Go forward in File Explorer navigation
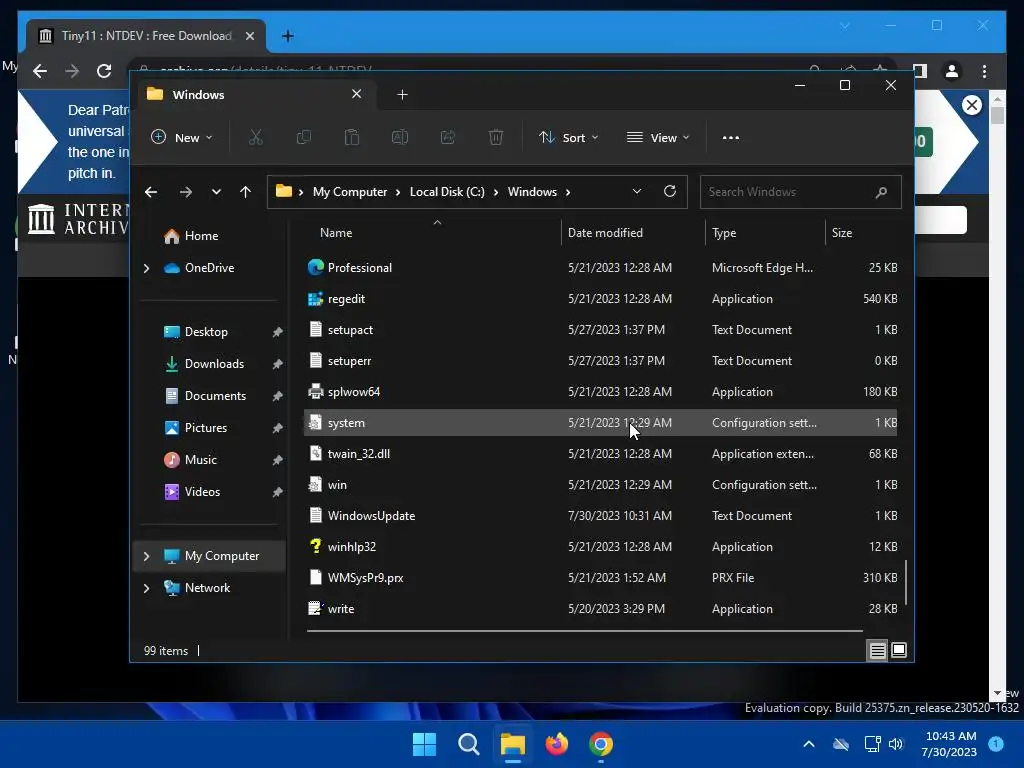 coord(185,192)
